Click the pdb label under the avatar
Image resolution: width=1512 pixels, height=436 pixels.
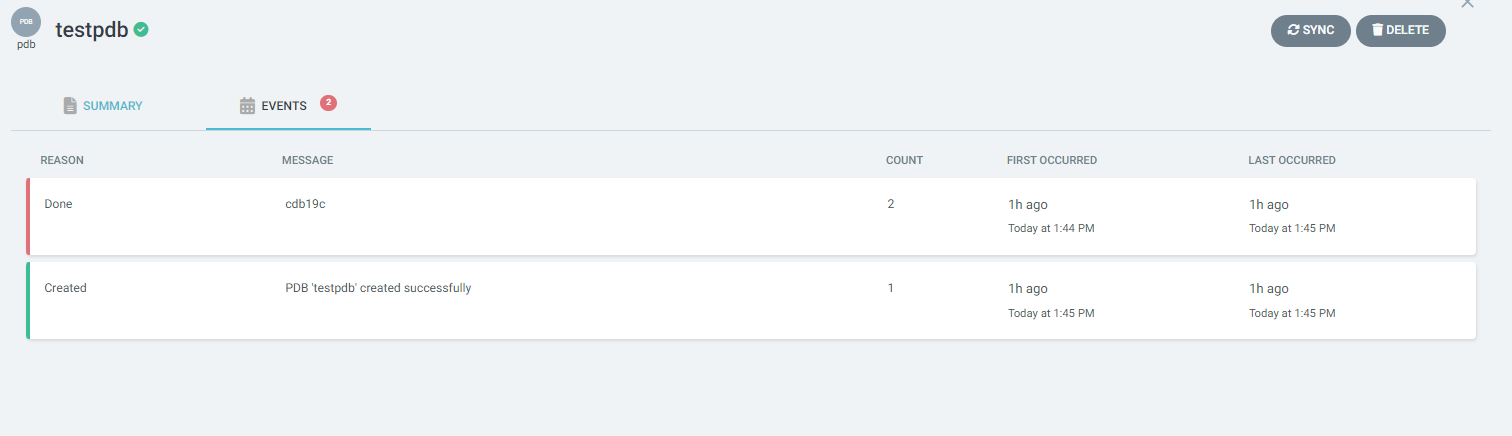pos(26,44)
